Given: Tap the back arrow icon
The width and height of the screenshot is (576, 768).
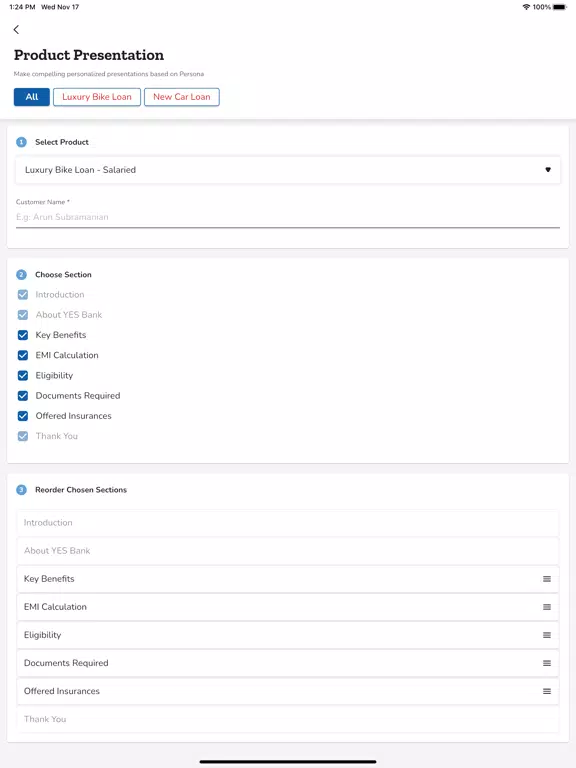Looking at the screenshot, I should tap(16, 30).
